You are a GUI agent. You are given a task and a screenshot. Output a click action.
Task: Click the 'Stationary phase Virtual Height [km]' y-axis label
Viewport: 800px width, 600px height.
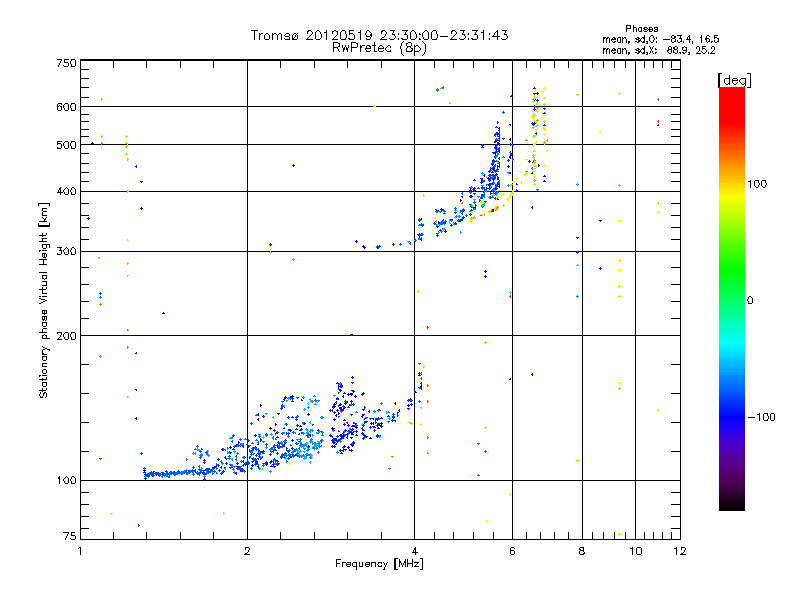43,300
